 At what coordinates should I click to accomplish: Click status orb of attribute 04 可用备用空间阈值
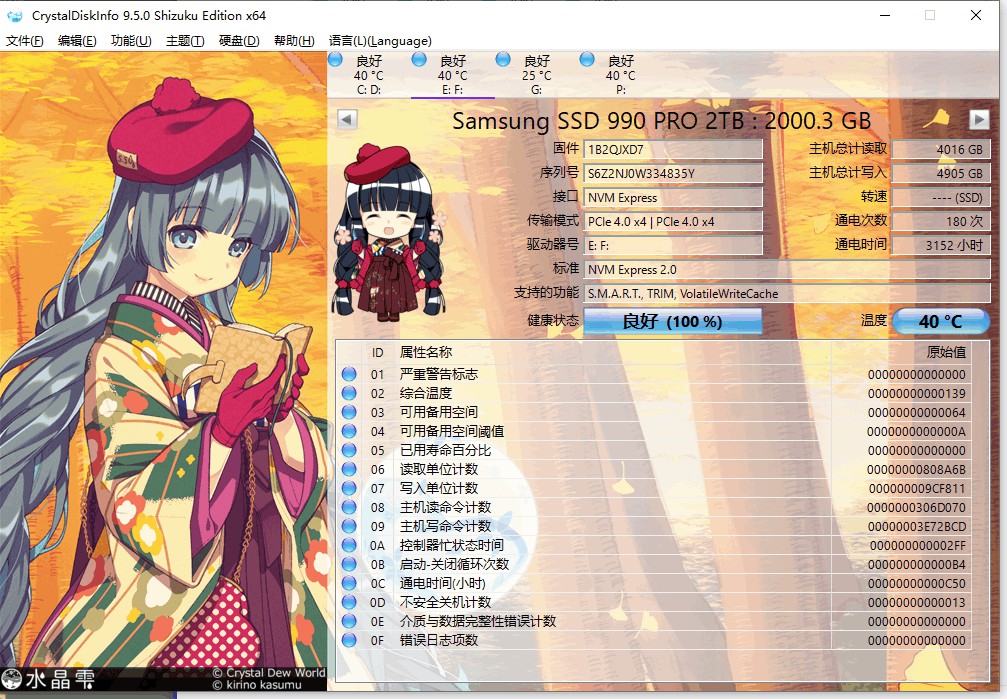coord(349,431)
